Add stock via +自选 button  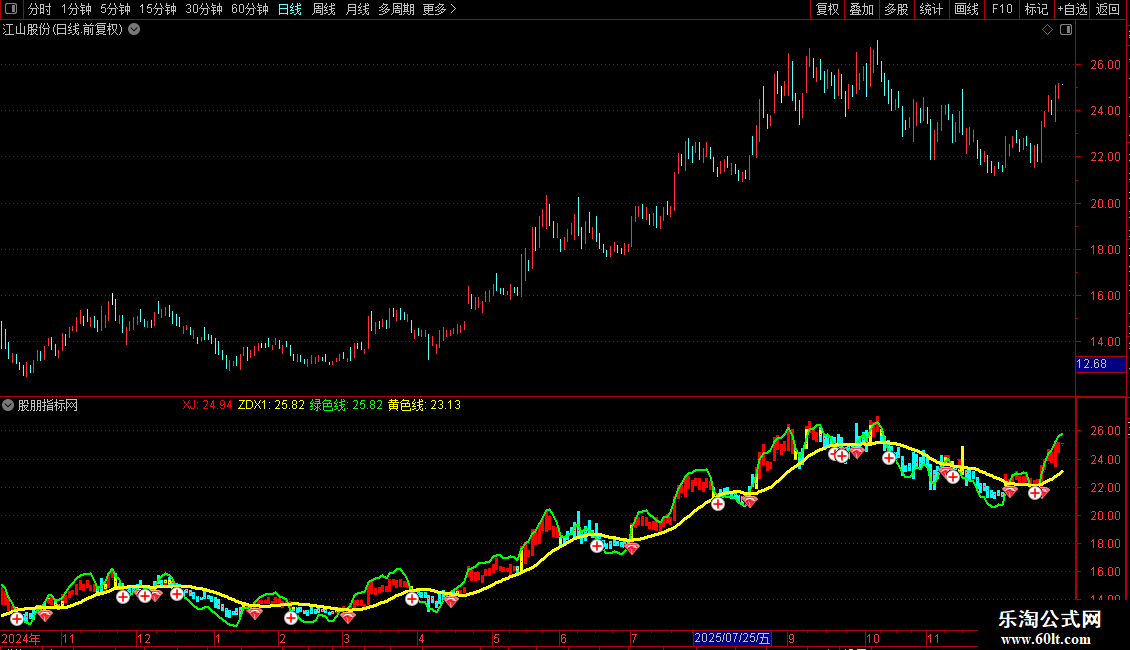(x=1072, y=9)
